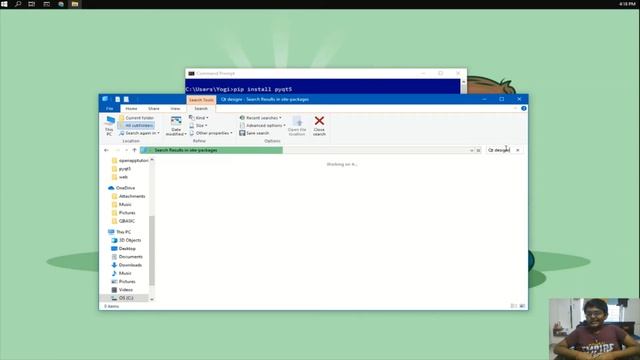Clear the search box with X
The width and height of the screenshot is (640, 360).
click(518, 150)
